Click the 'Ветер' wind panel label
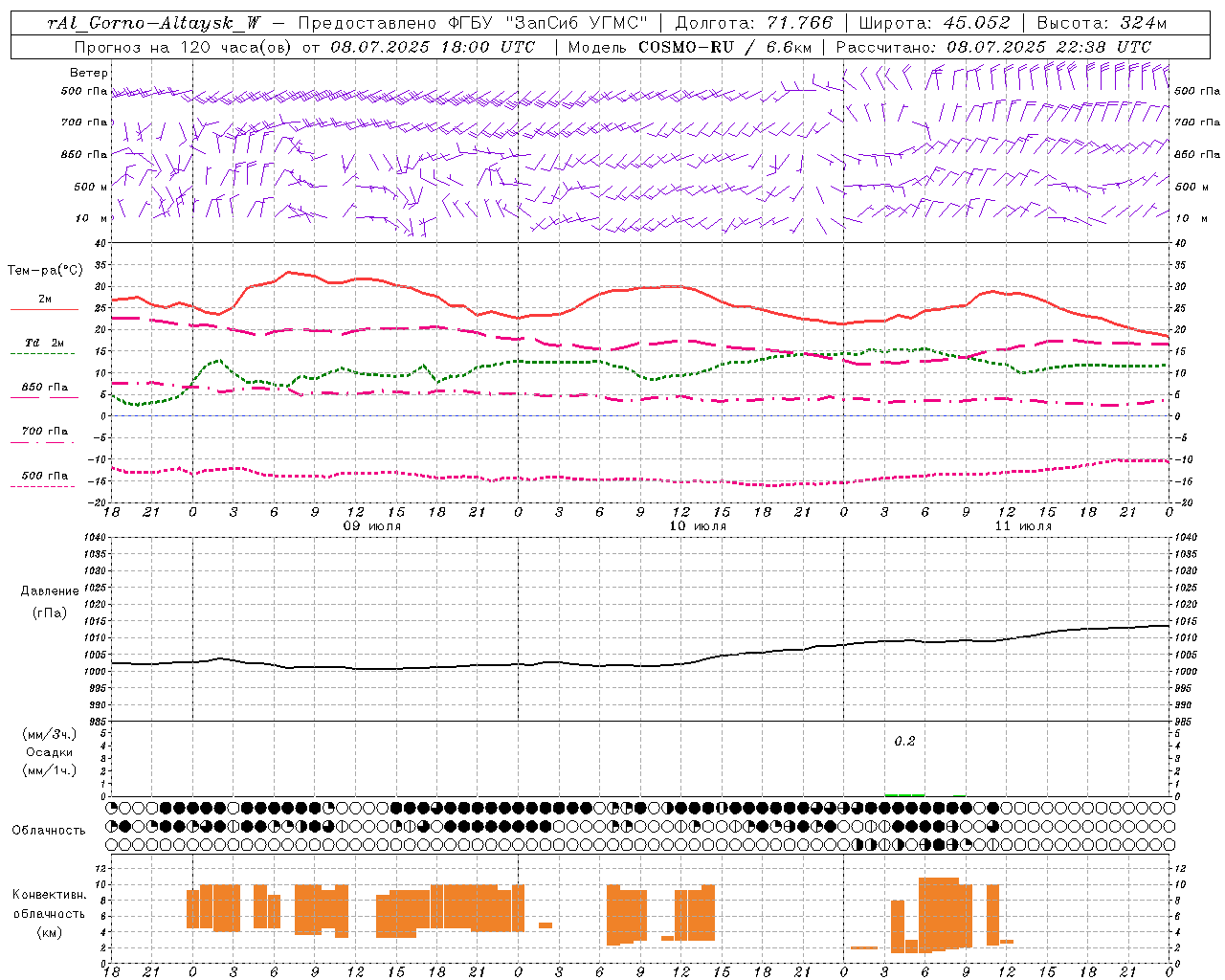 (x=89, y=73)
